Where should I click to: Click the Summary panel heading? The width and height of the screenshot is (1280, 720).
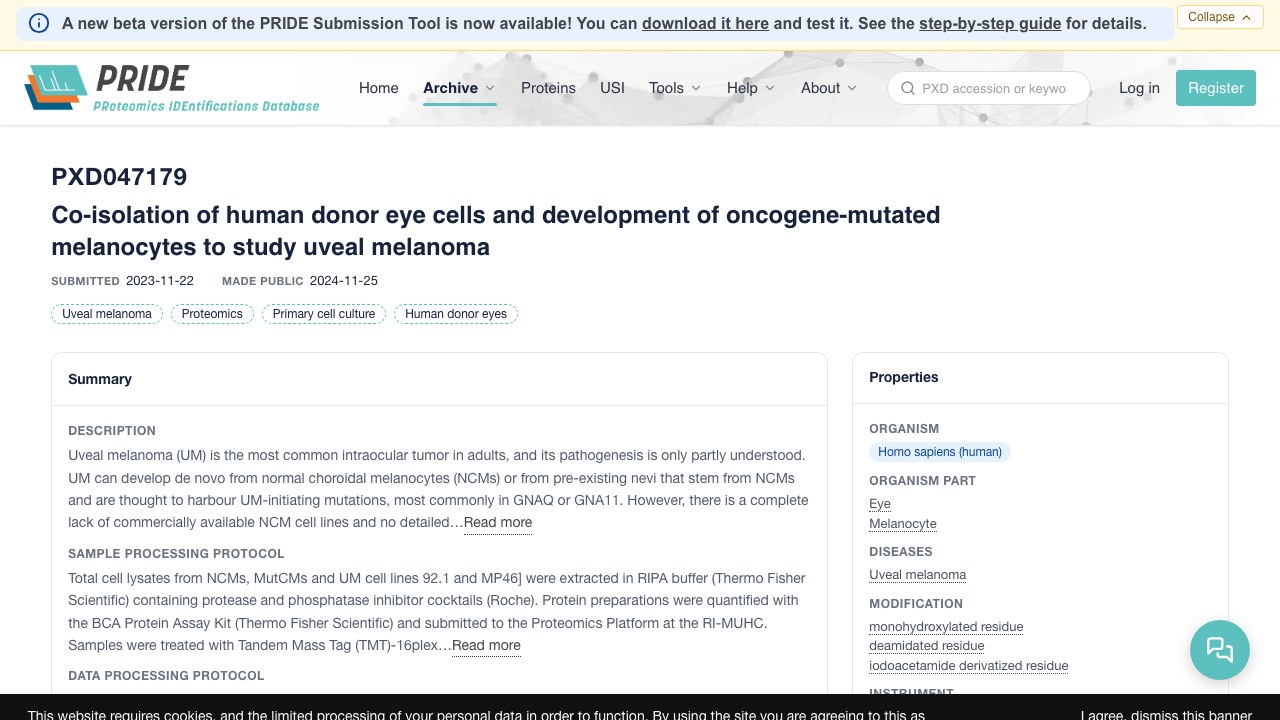coord(100,379)
